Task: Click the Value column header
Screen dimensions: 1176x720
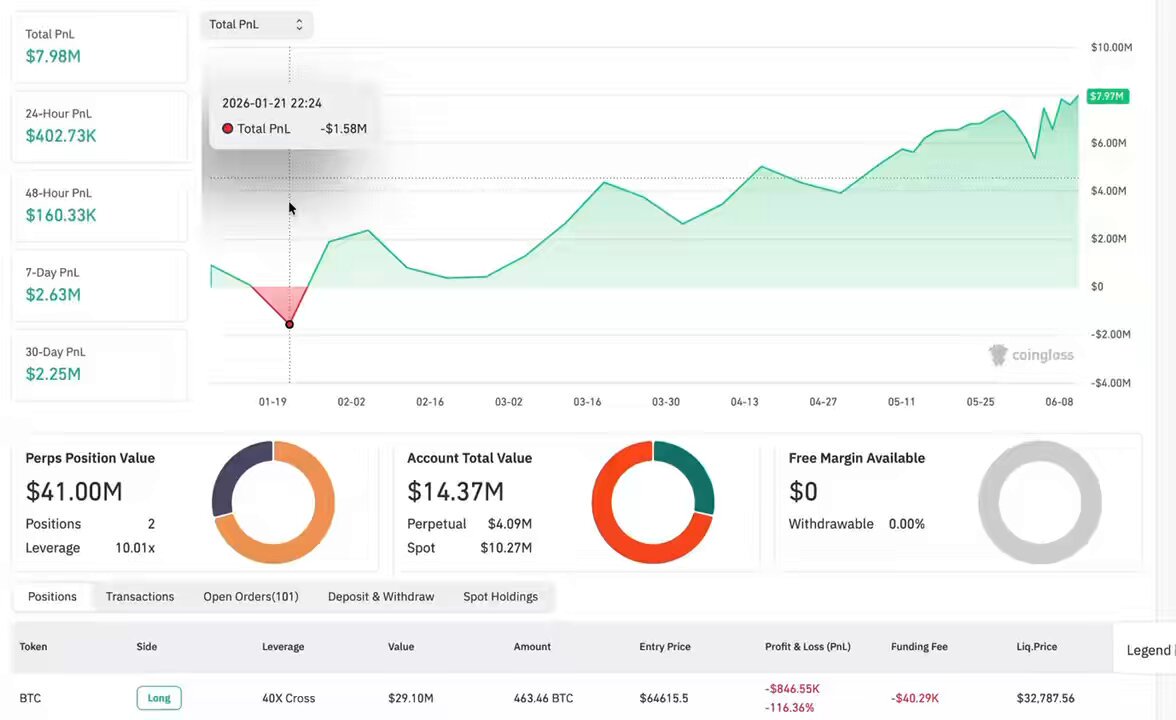Action: point(400,646)
